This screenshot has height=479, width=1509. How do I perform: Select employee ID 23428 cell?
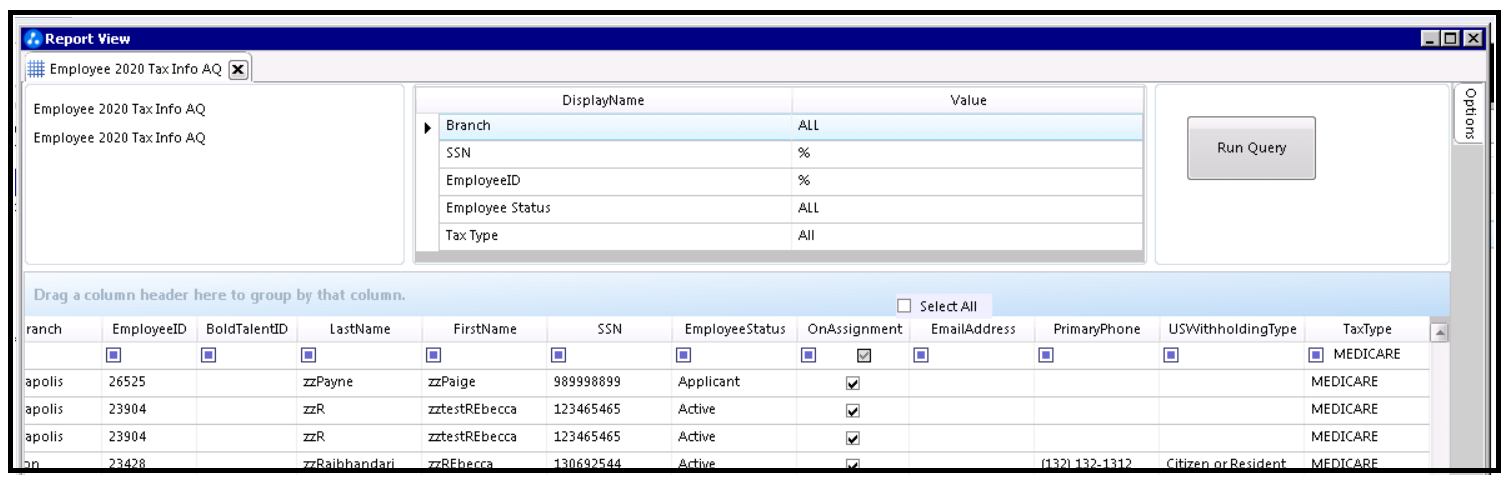coord(149,463)
